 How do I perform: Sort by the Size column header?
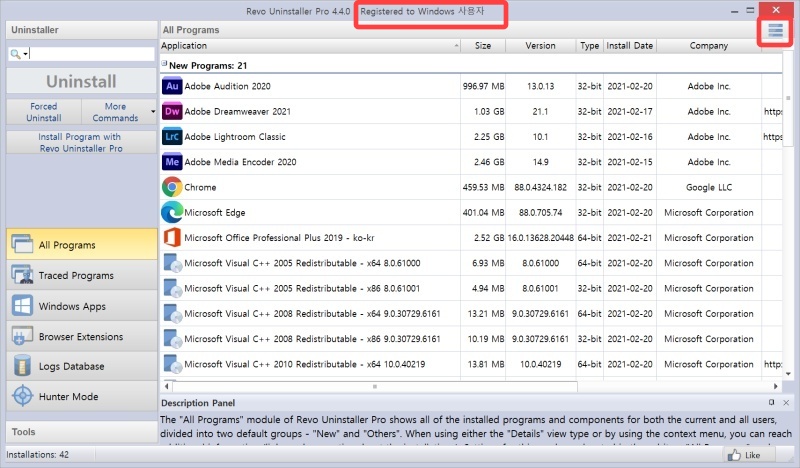click(x=483, y=45)
